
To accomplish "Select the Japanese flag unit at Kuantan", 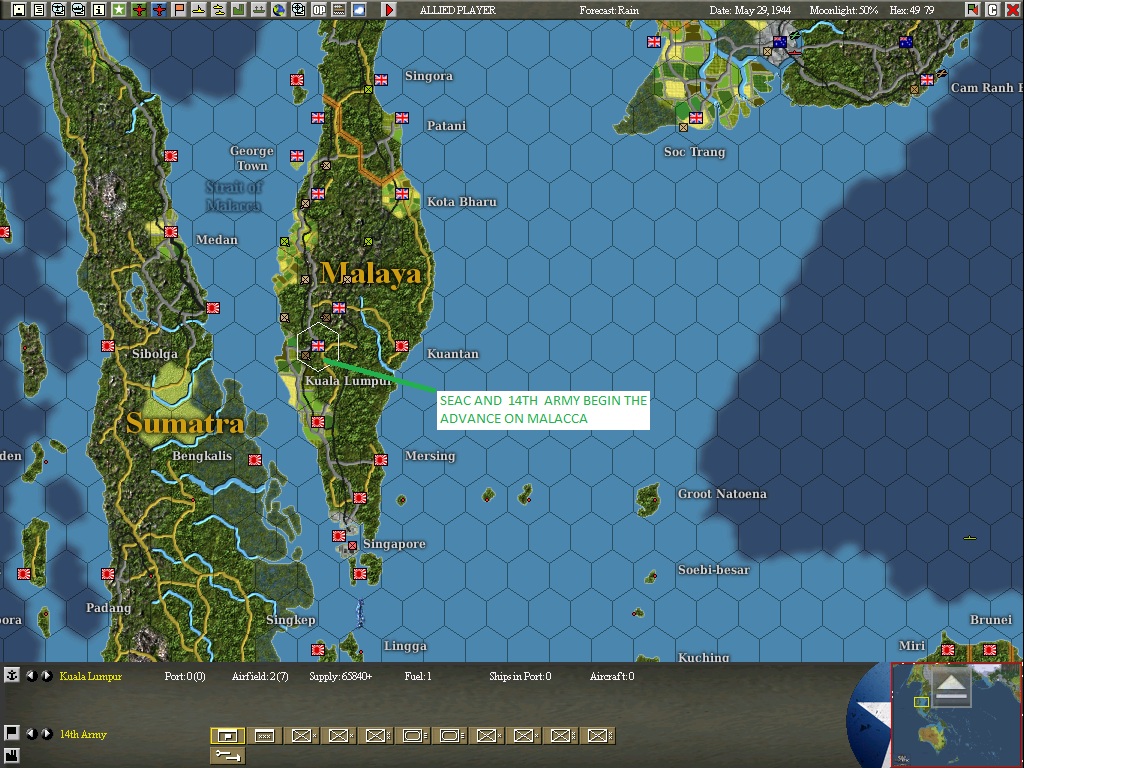I will point(402,346).
